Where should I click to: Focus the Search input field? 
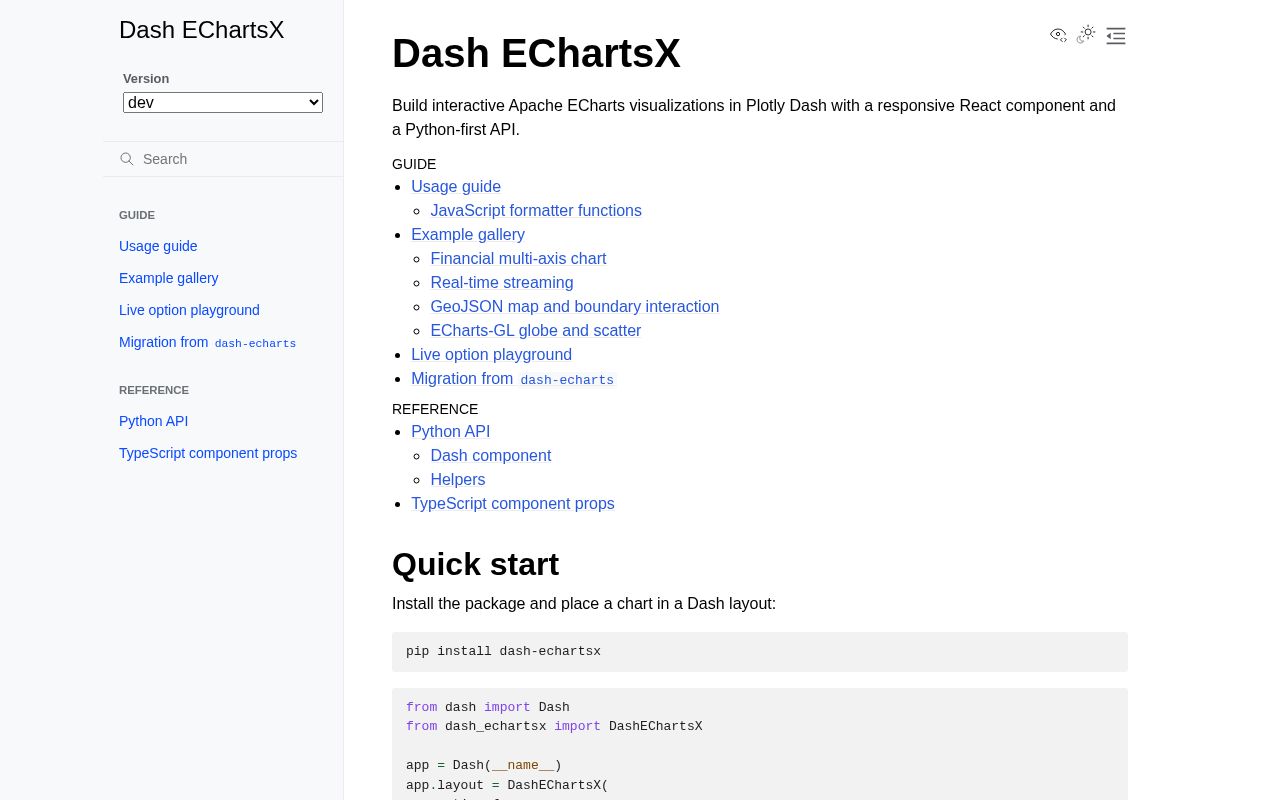[223, 159]
